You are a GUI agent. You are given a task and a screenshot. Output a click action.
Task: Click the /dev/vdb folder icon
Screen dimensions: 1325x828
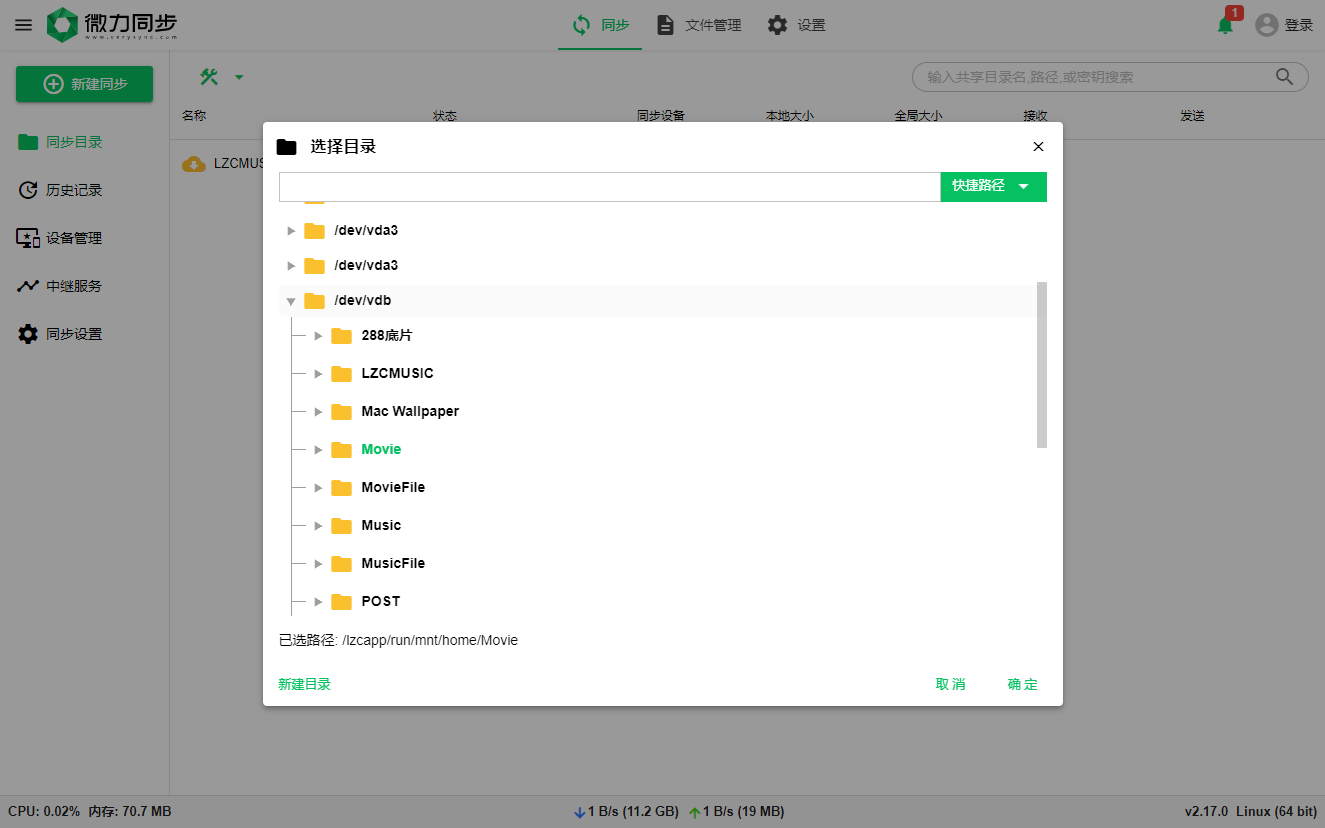315,300
